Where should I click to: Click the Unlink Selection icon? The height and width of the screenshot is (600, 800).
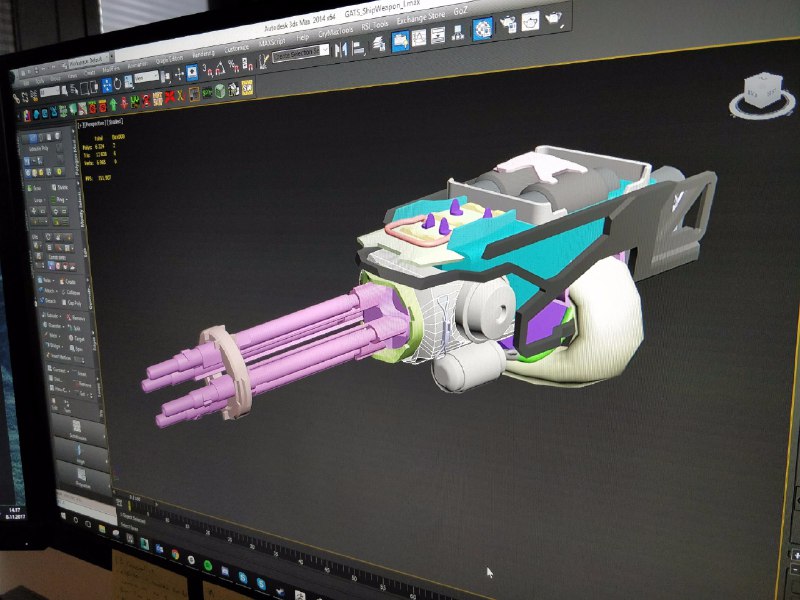click(26, 96)
